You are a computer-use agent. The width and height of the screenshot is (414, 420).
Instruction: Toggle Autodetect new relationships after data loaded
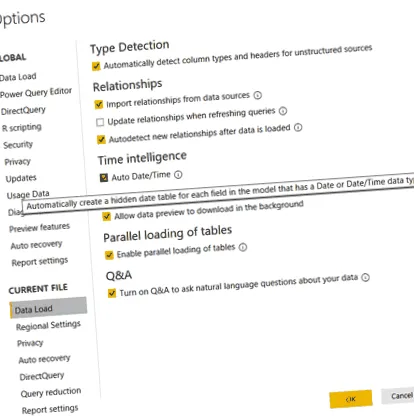tap(101, 139)
